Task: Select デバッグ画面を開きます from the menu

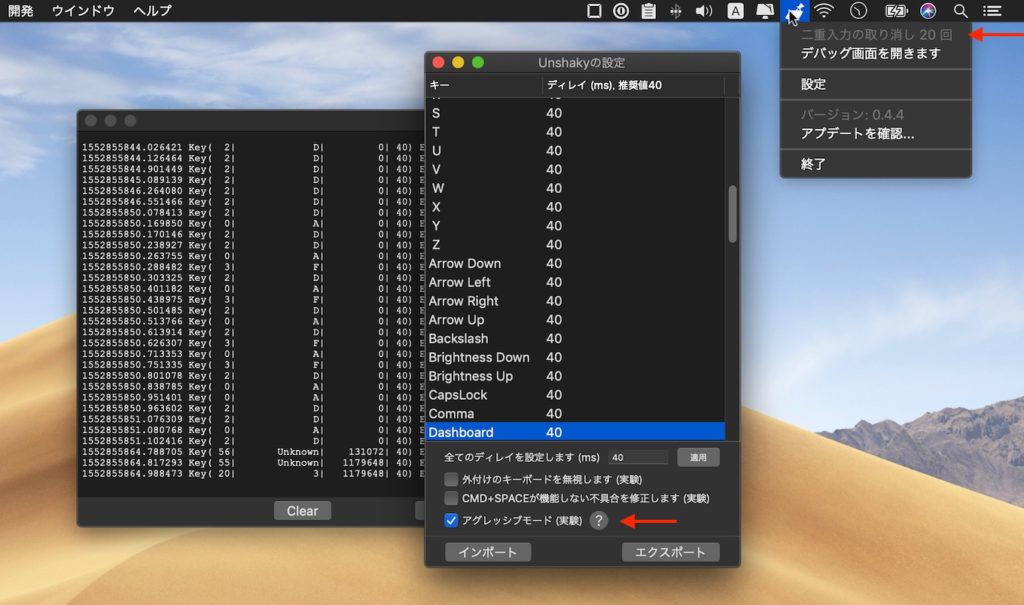Action: pyautogui.click(x=870, y=53)
